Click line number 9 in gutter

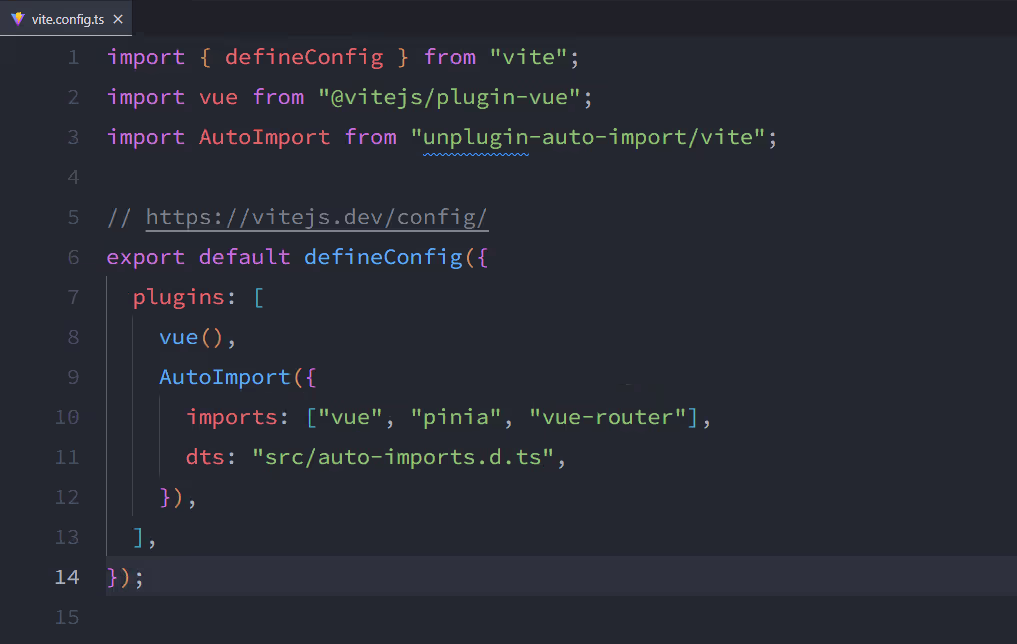click(x=73, y=377)
